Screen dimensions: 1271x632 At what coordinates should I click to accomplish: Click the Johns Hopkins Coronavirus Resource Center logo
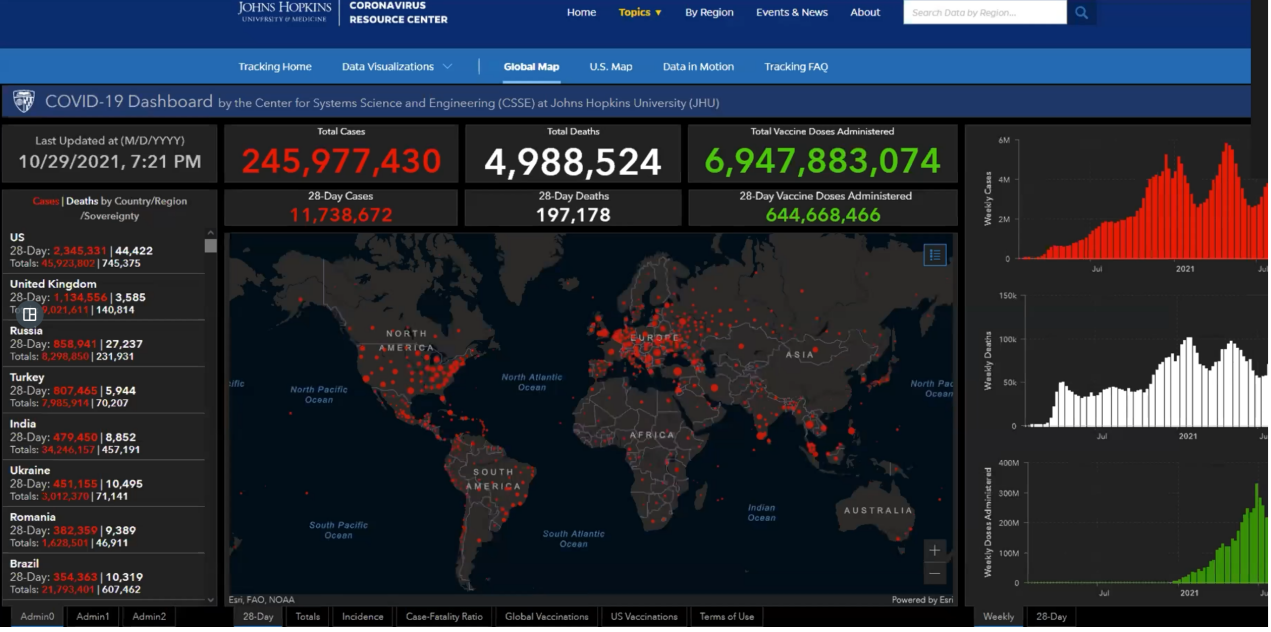click(x=342, y=12)
